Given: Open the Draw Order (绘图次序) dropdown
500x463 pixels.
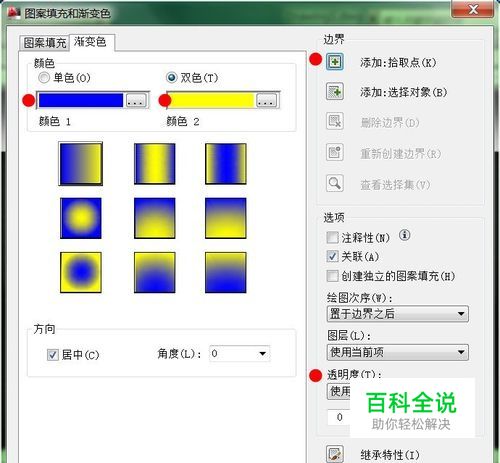Looking at the screenshot, I should pyautogui.click(x=398, y=314).
